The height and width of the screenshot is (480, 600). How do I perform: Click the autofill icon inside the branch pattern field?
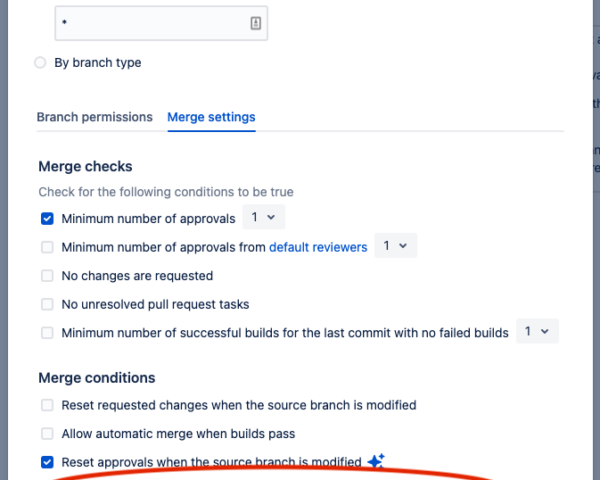[x=256, y=24]
